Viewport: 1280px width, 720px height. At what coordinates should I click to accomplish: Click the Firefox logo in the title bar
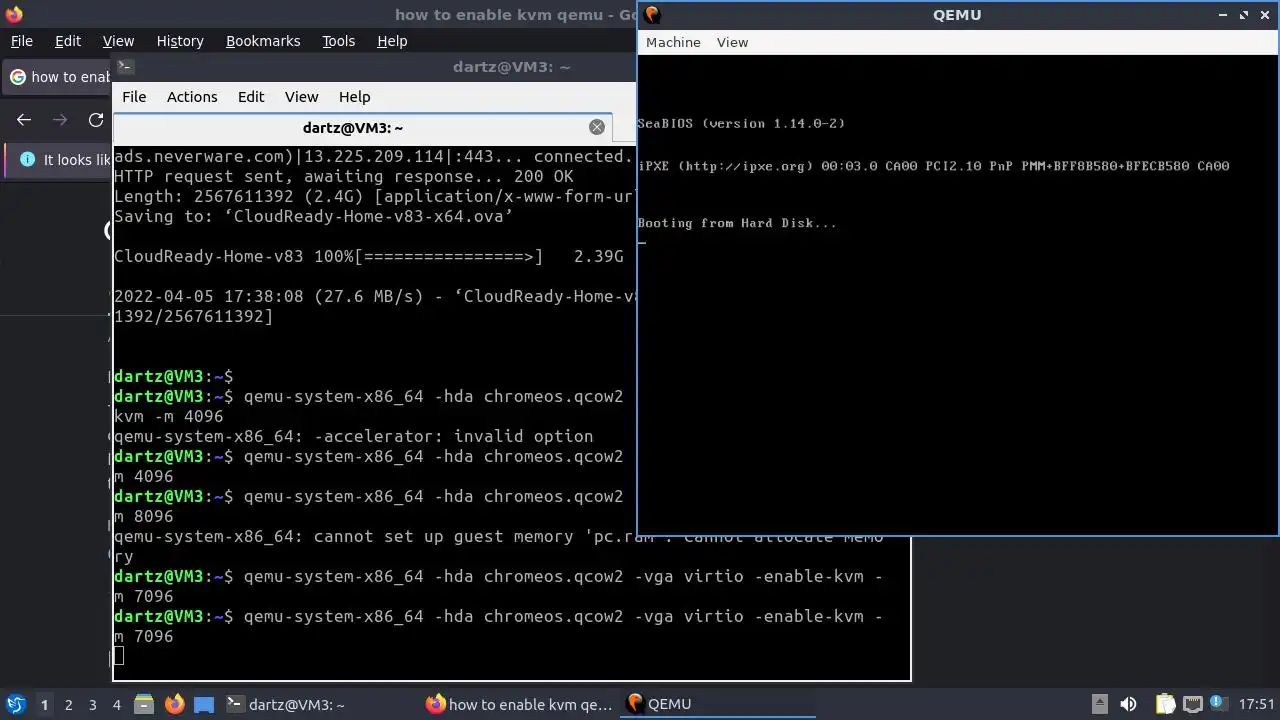point(13,14)
